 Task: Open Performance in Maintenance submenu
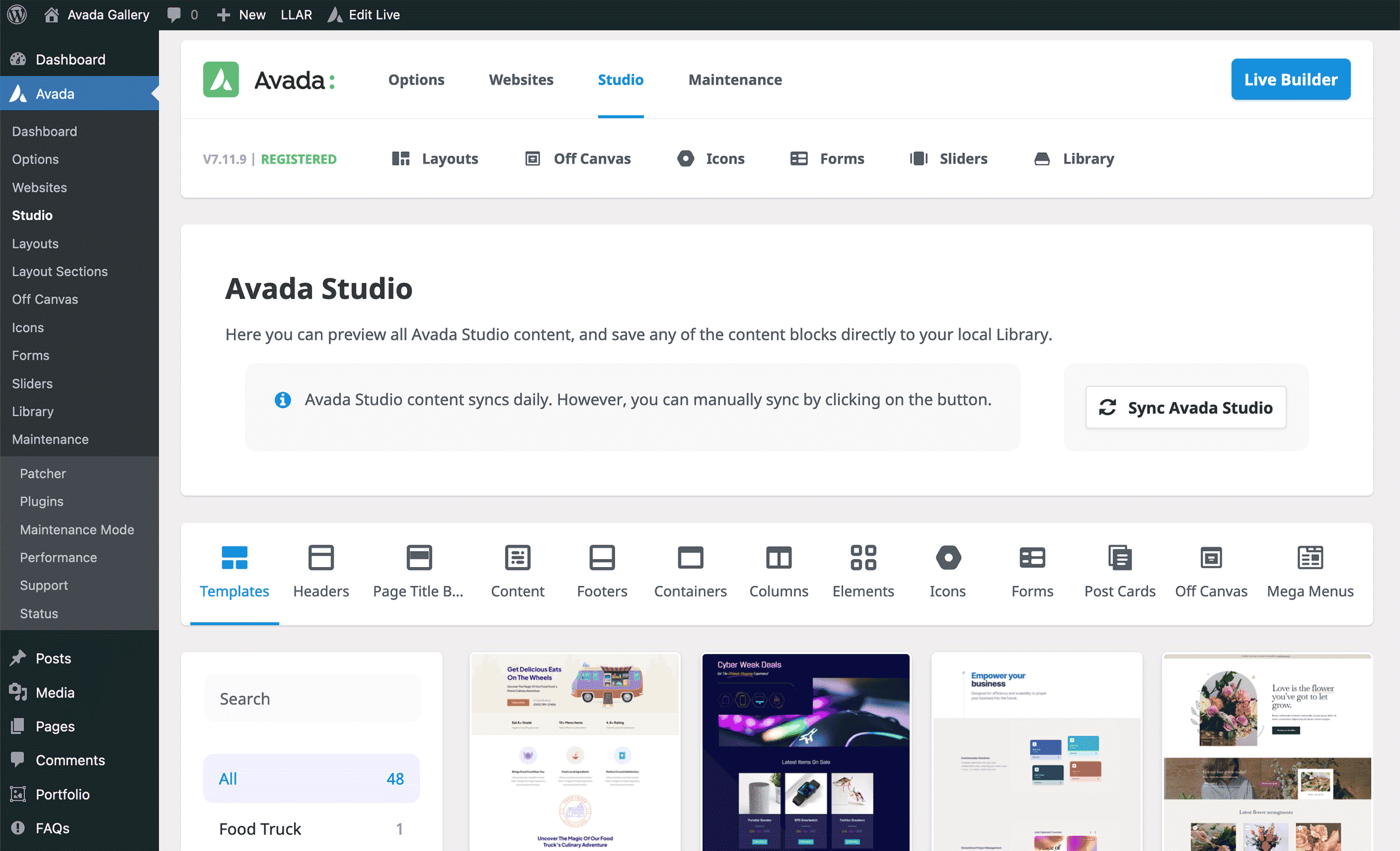pyautogui.click(x=58, y=557)
